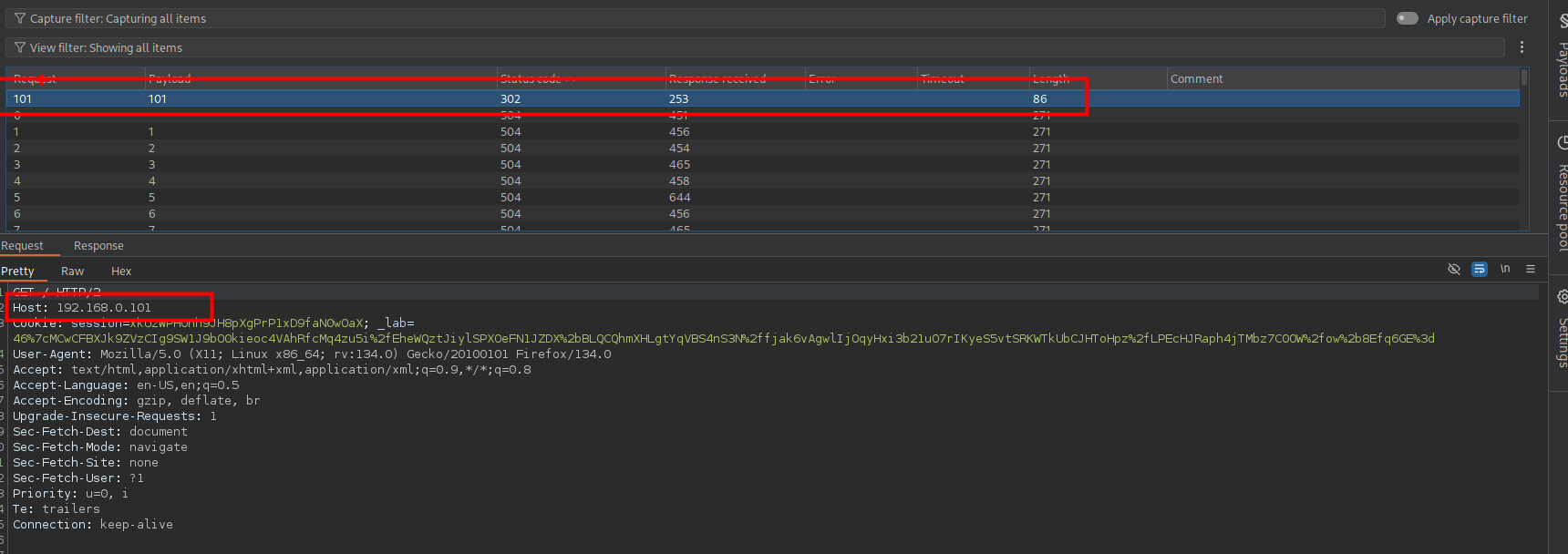Viewport: 1568px width, 554px height.
Task: Switch to the Raw view tab
Action: pyautogui.click(x=72, y=272)
